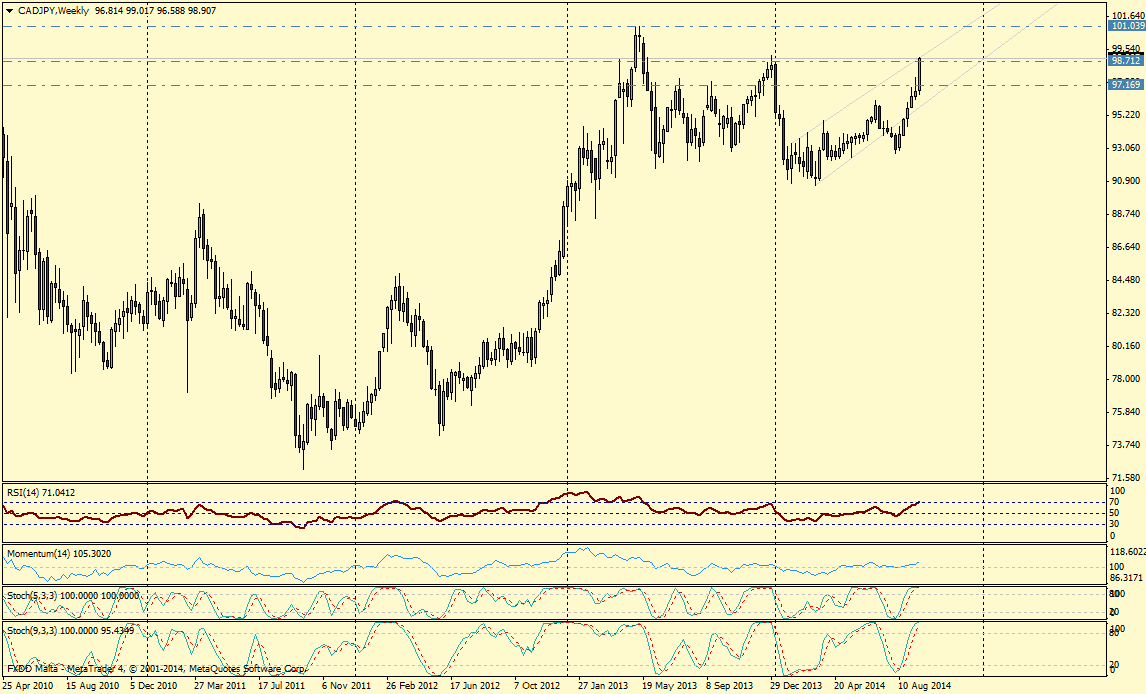Click the 118.6022 Momentum scale value

(x=1127, y=551)
